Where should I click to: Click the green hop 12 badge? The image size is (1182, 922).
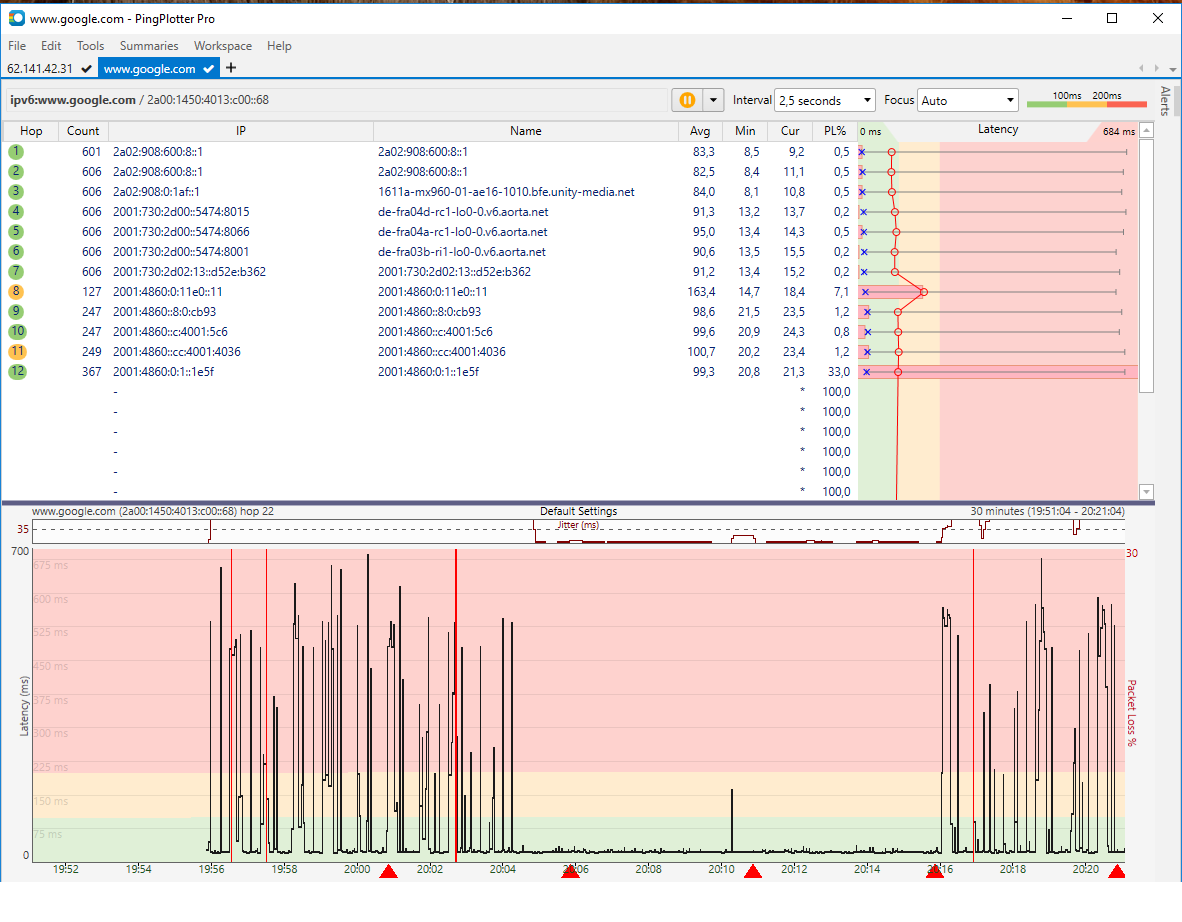(x=15, y=371)
